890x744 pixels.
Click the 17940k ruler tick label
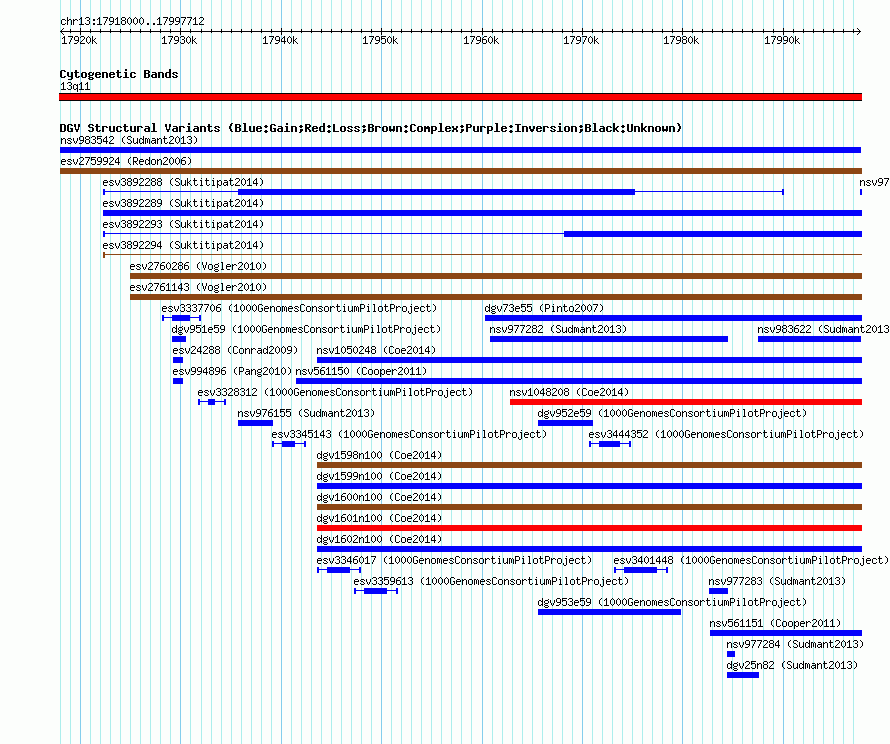point(280,40)
